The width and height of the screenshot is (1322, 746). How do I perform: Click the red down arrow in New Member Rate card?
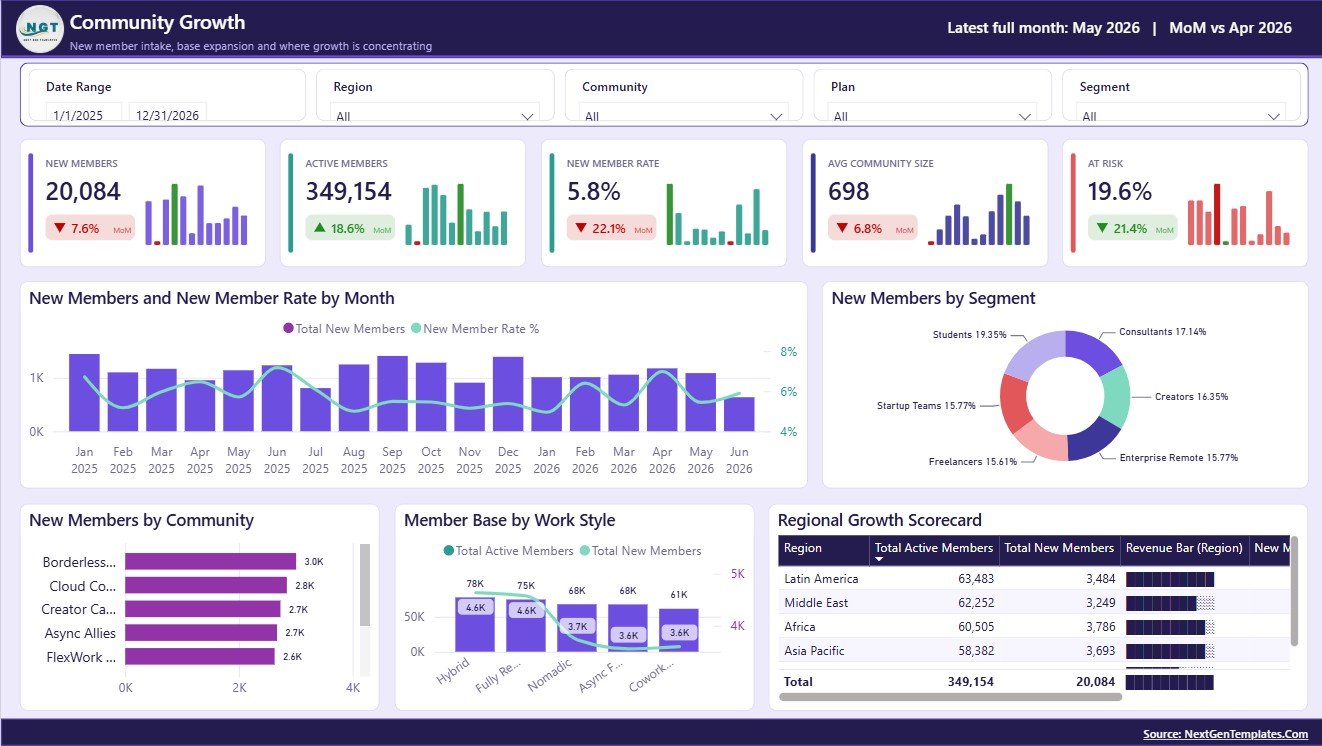pyautogui.click(x=581, y=228)
